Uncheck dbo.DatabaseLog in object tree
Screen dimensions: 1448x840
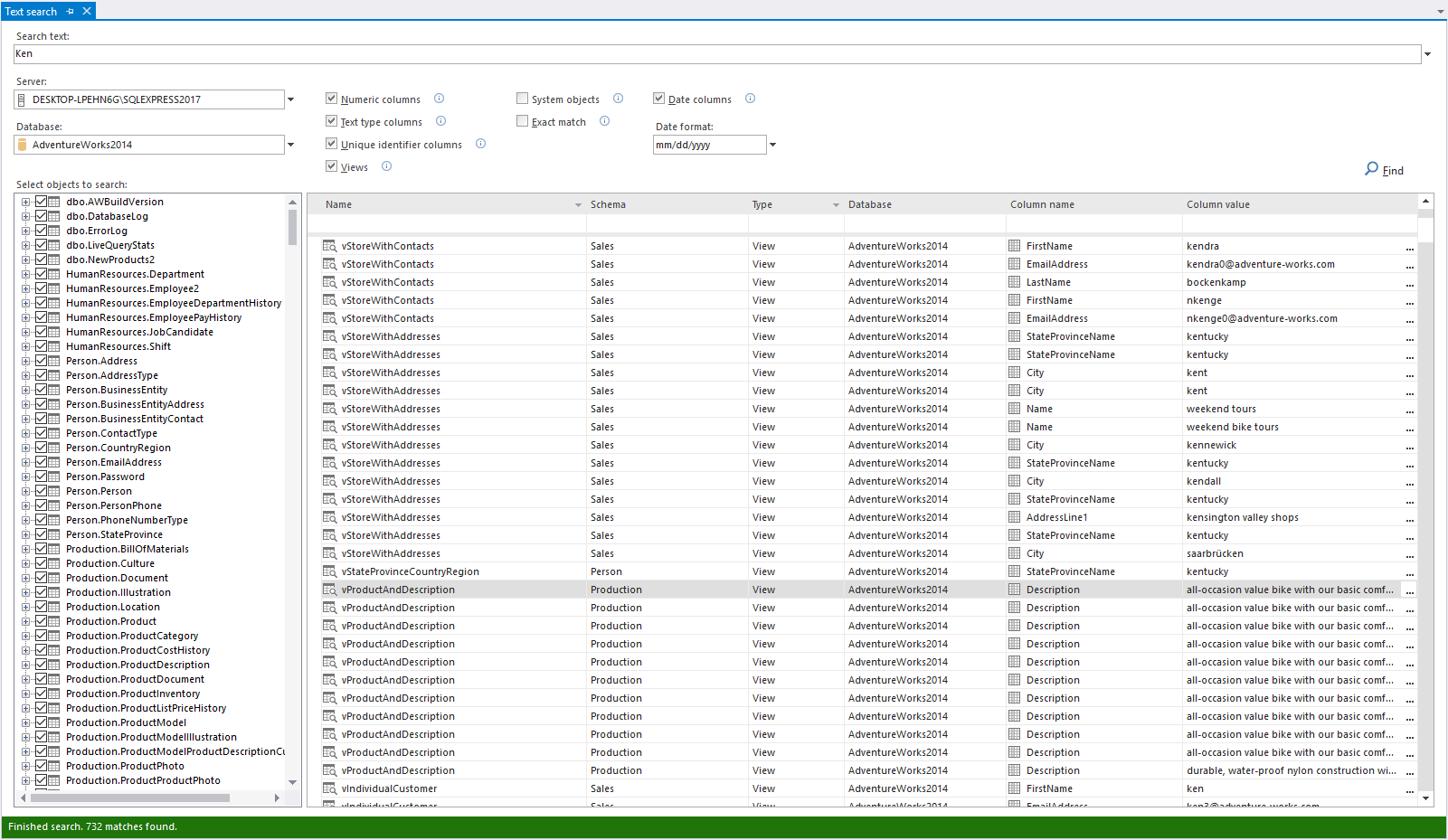point(41,216)
